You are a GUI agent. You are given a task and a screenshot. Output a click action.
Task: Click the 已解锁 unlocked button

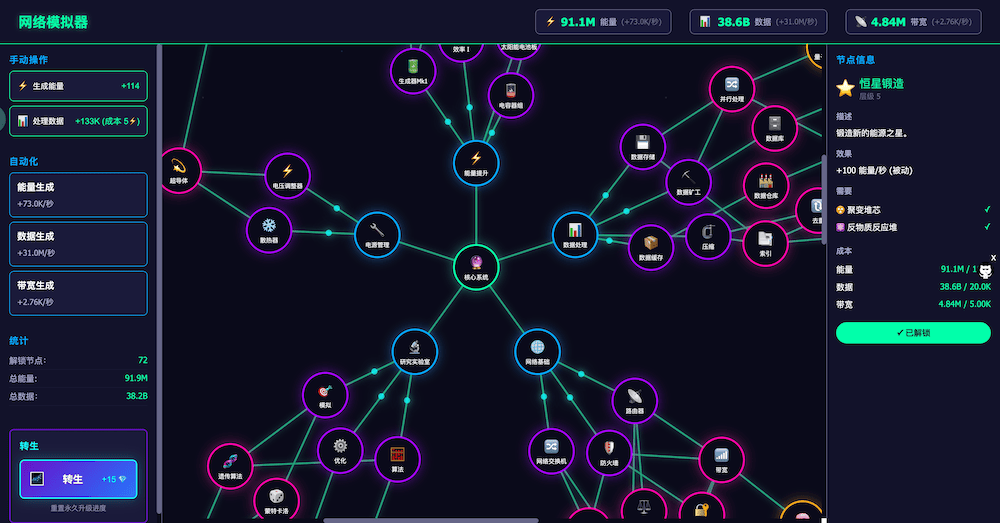(x=913, y=332)
